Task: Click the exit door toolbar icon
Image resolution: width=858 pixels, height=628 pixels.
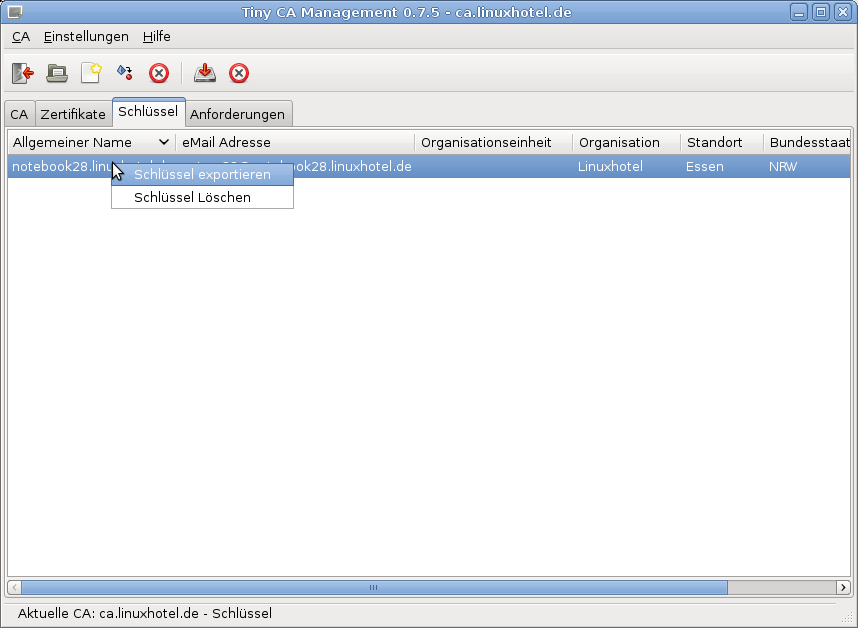Action: 22,73
